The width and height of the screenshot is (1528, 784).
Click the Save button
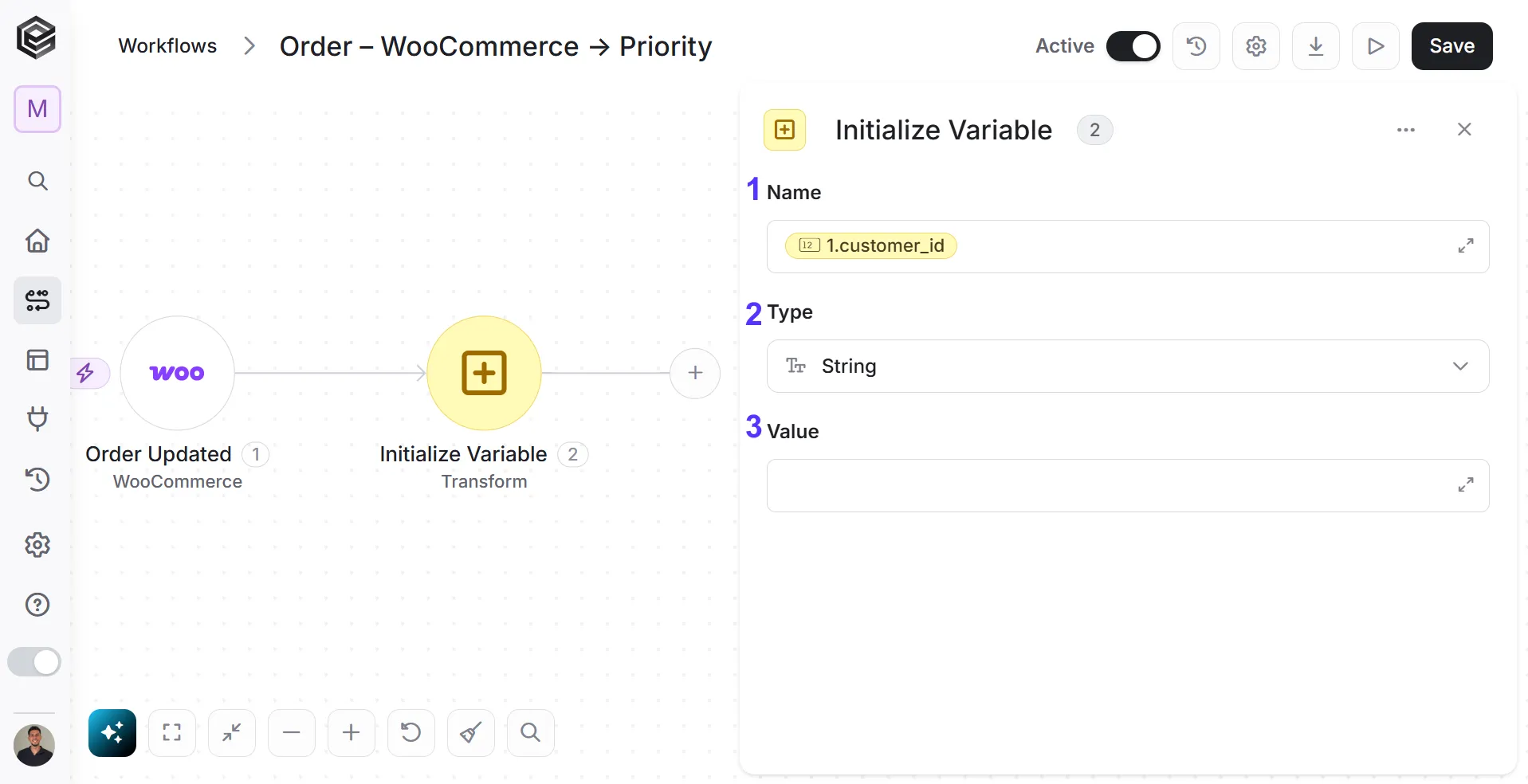pos(1451,46)
